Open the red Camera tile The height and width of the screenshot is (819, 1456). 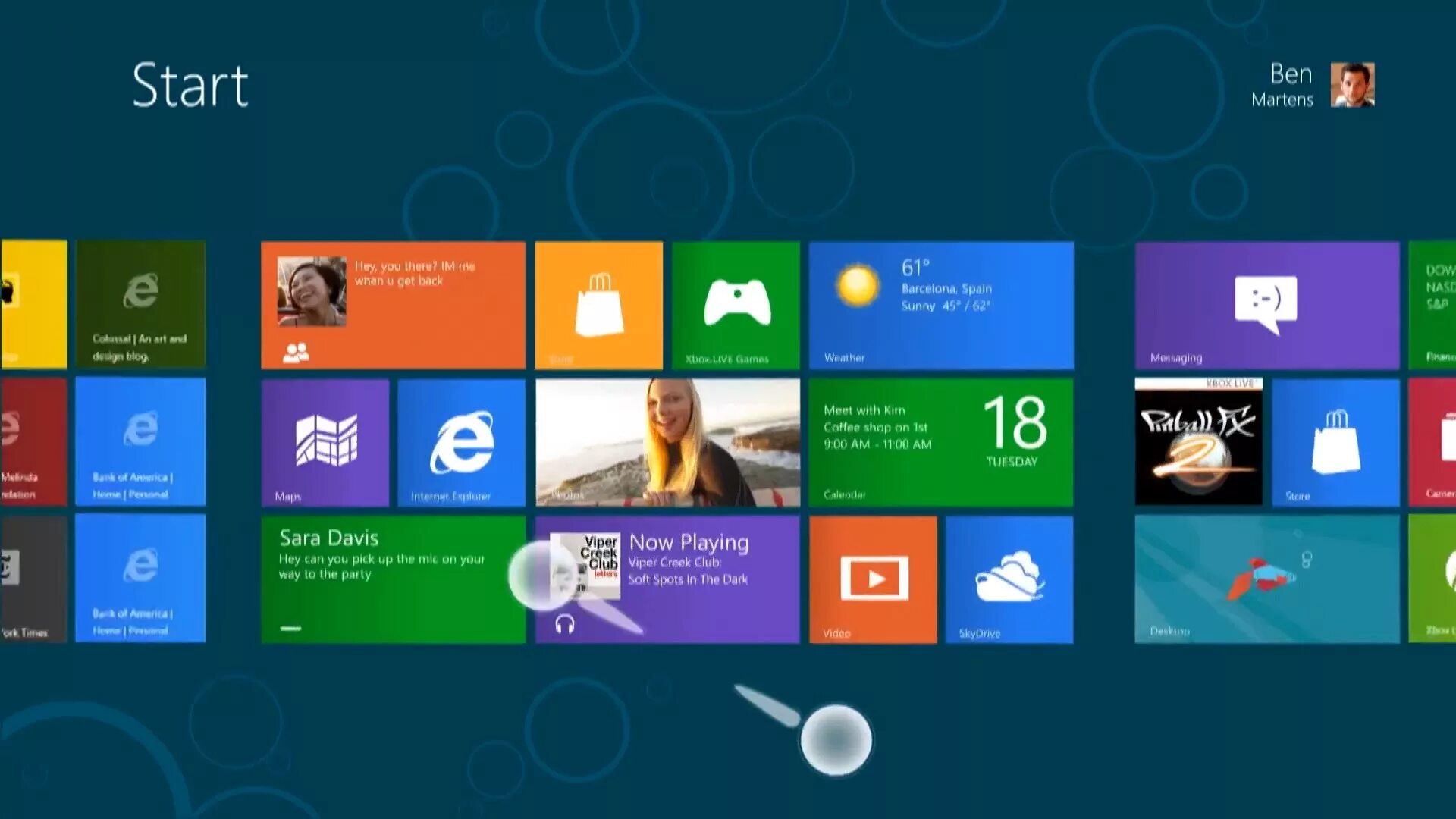[x=1432, y=443]
